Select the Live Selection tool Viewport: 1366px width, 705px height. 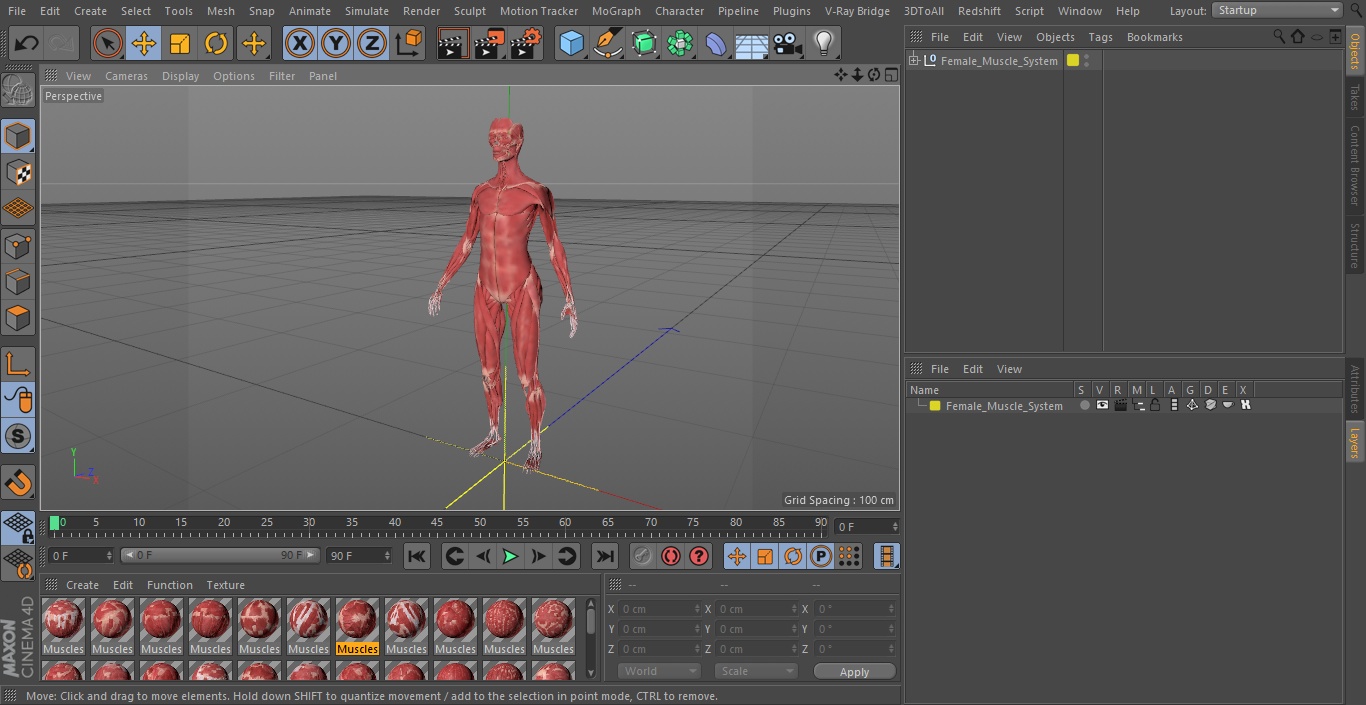[108, 43]
